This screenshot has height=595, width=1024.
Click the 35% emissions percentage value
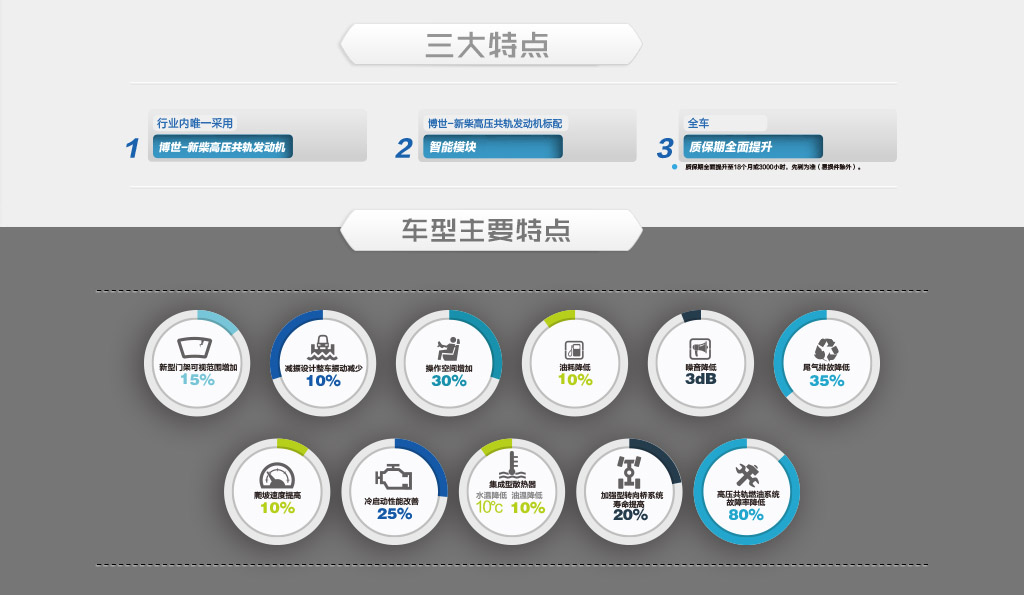point(826,381)
